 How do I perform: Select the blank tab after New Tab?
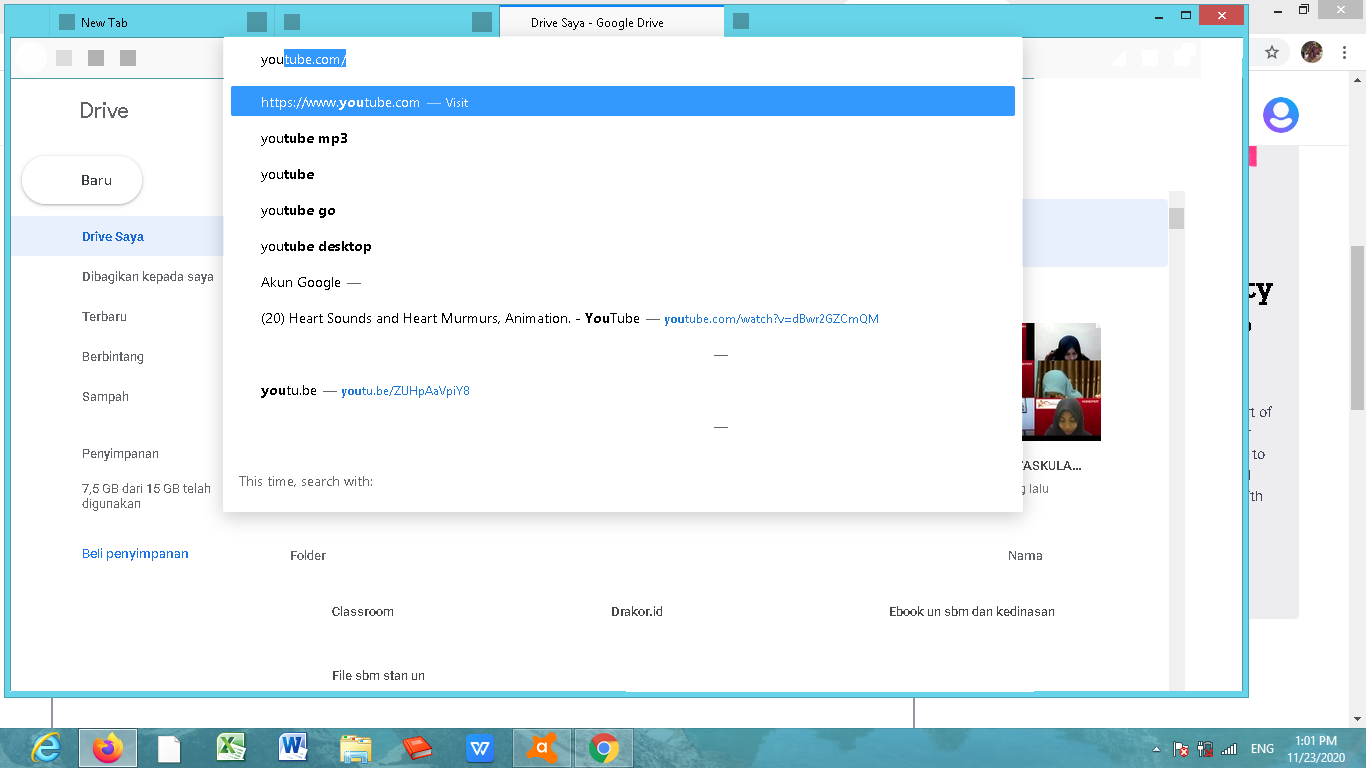click(385, 22)
